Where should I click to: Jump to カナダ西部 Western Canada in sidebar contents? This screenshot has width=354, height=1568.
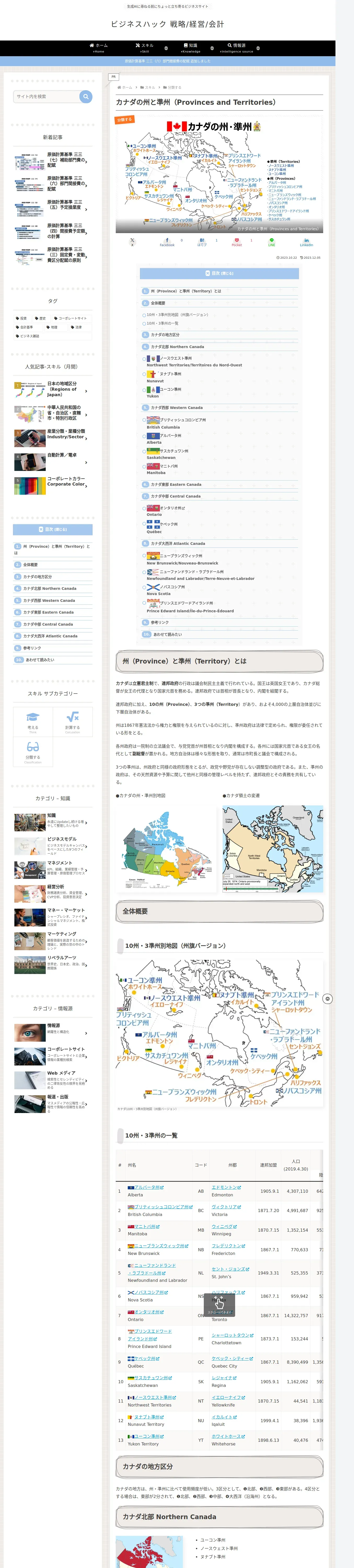coord(49,601)
